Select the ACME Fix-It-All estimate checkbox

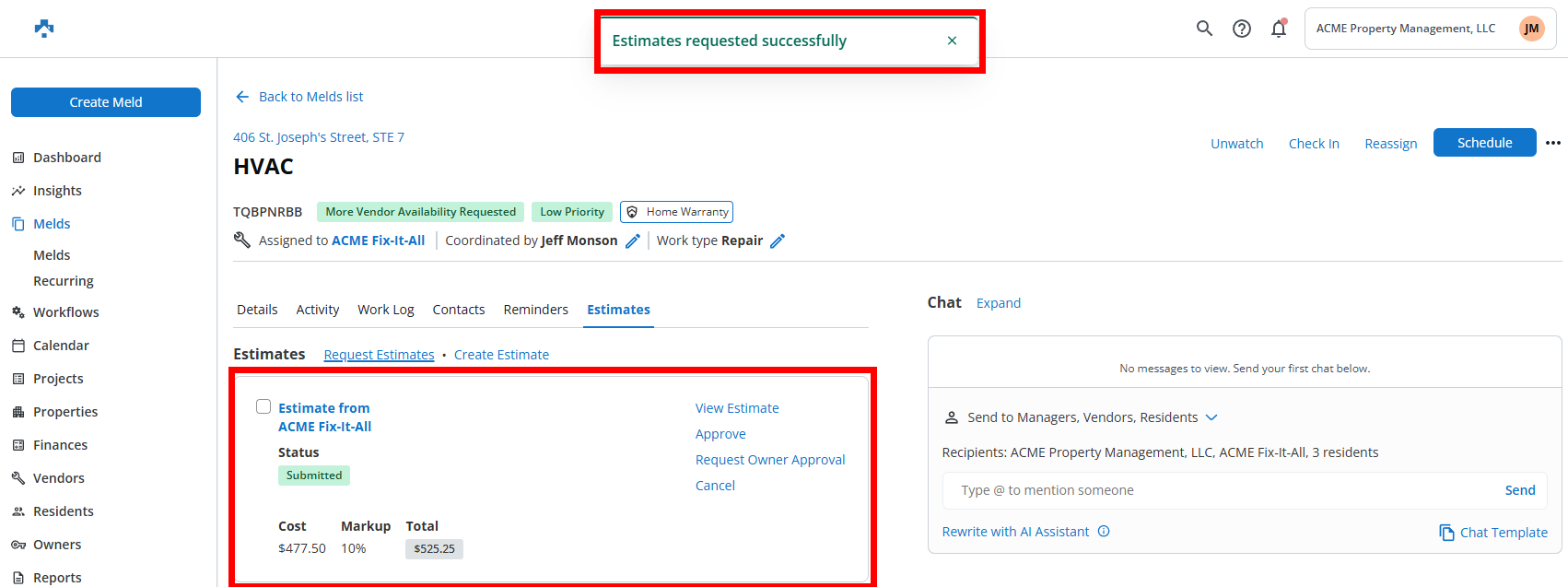coord(263,406)
